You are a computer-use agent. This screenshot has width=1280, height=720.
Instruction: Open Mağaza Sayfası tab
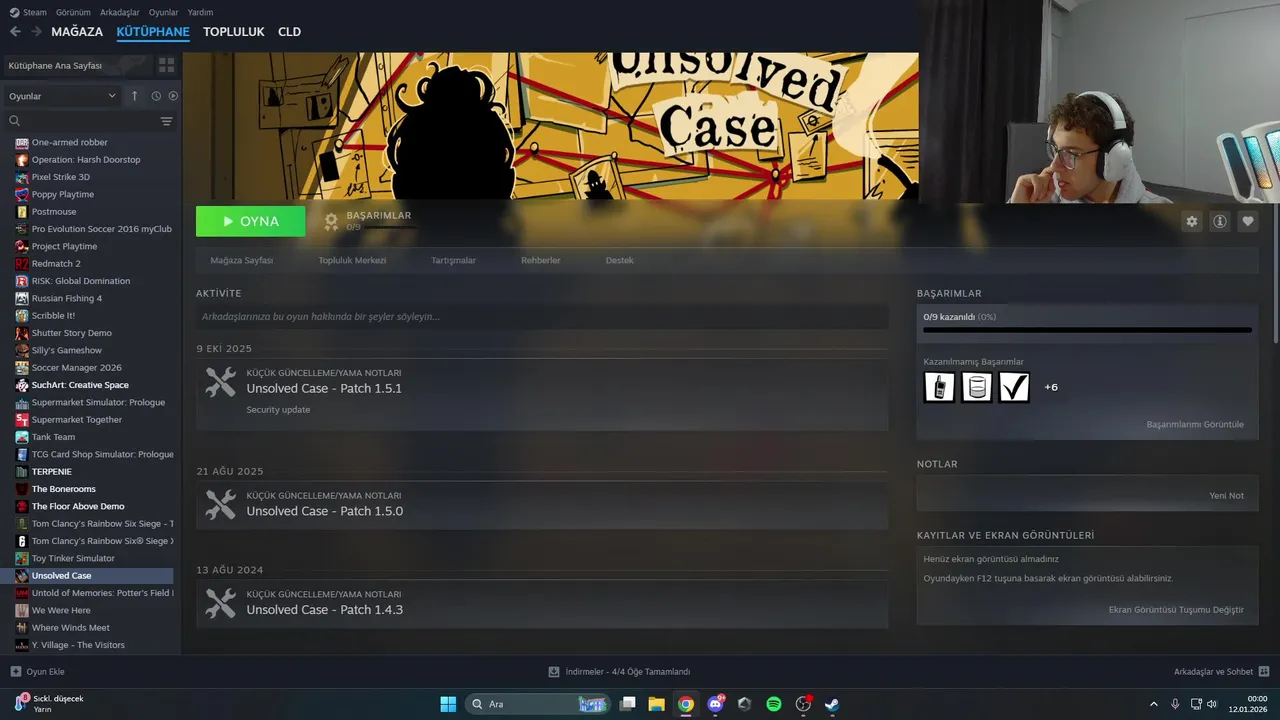click(x=242, y=260)
